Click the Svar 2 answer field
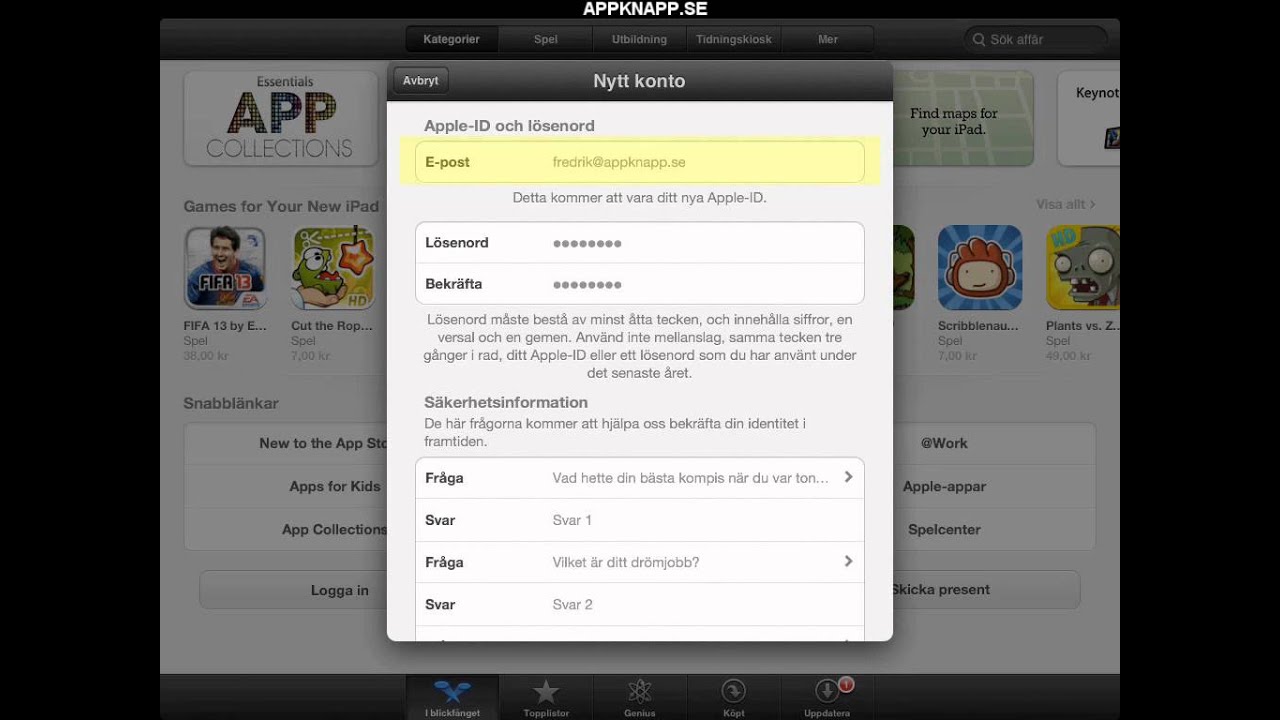 point(640,604)
